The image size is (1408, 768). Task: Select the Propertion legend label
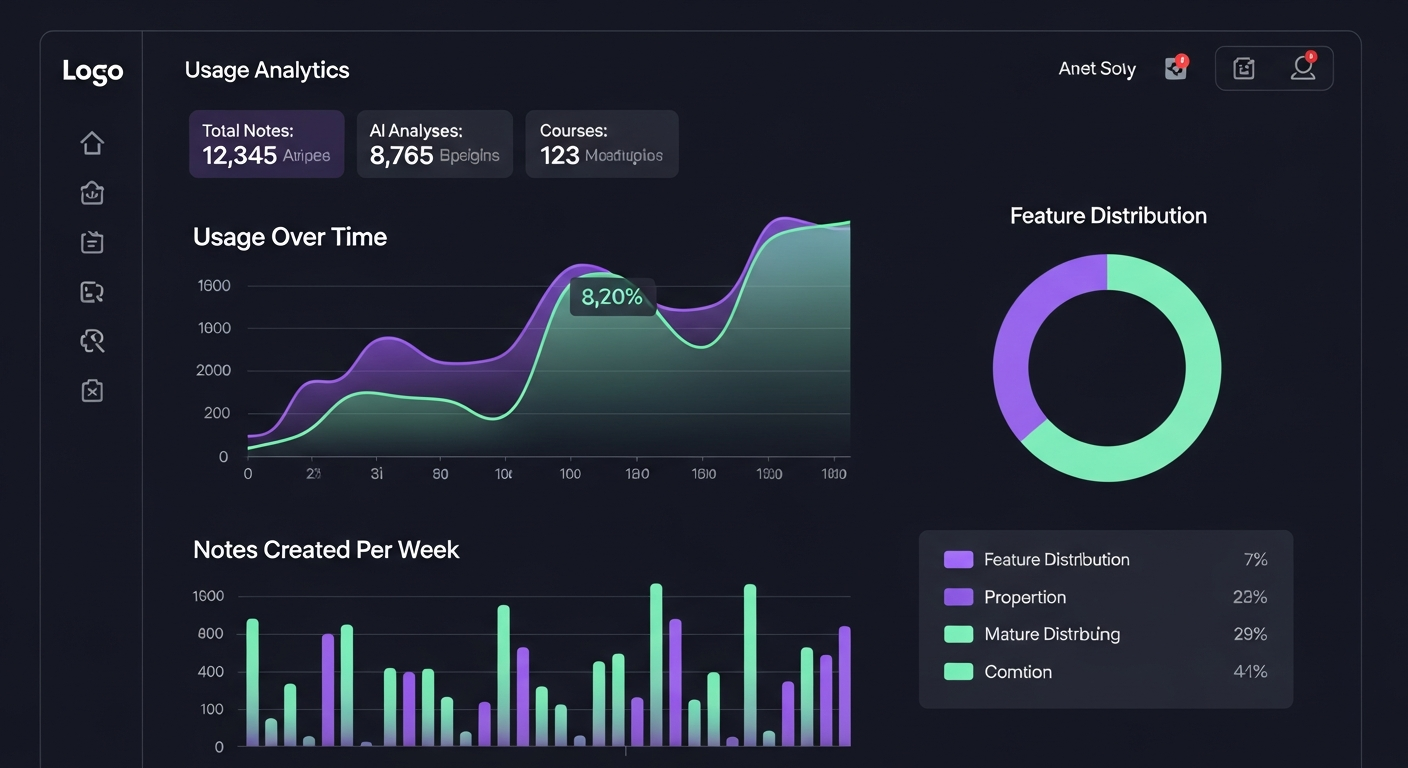(1025, 597)
